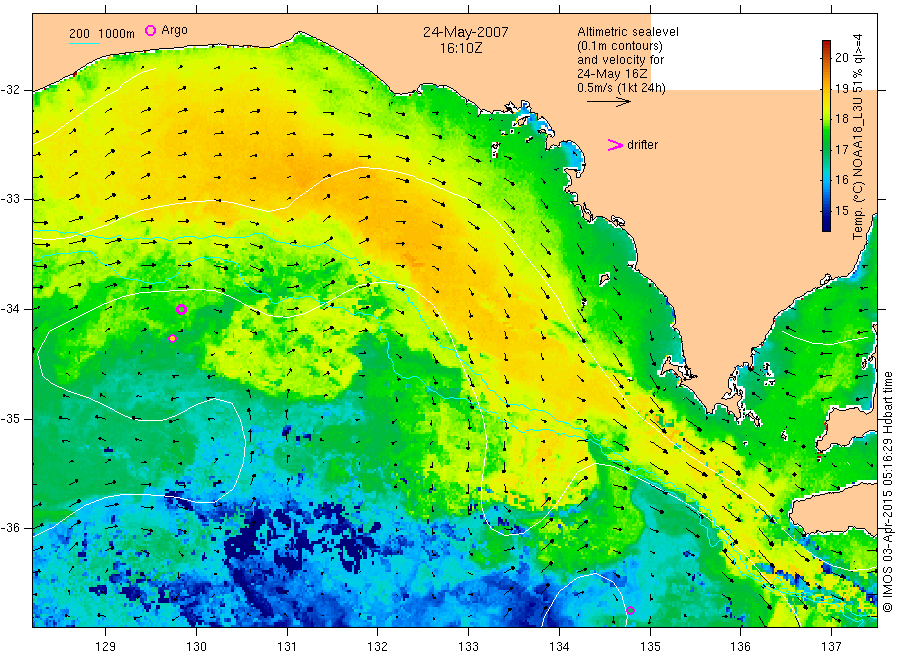Click longitude label 136
This screenshot has height=660, width=900.
pyautogui.click(x=740, y=647)
